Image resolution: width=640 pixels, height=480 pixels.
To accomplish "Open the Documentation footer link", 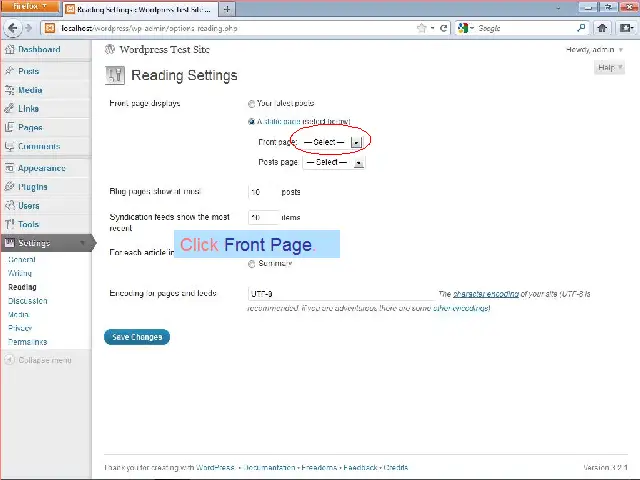I will point(269,467).
